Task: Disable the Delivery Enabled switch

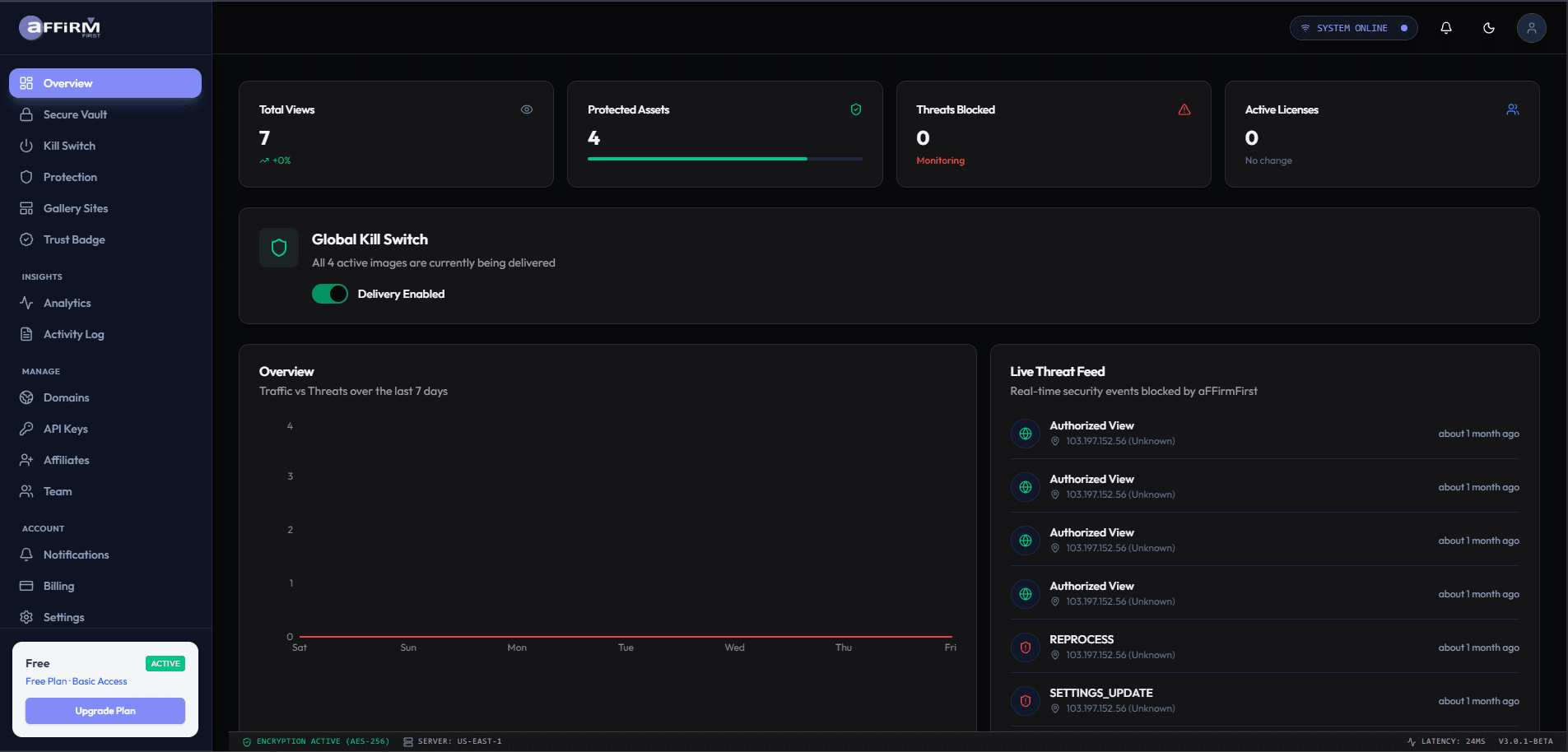Action: [x=329, y=294]
